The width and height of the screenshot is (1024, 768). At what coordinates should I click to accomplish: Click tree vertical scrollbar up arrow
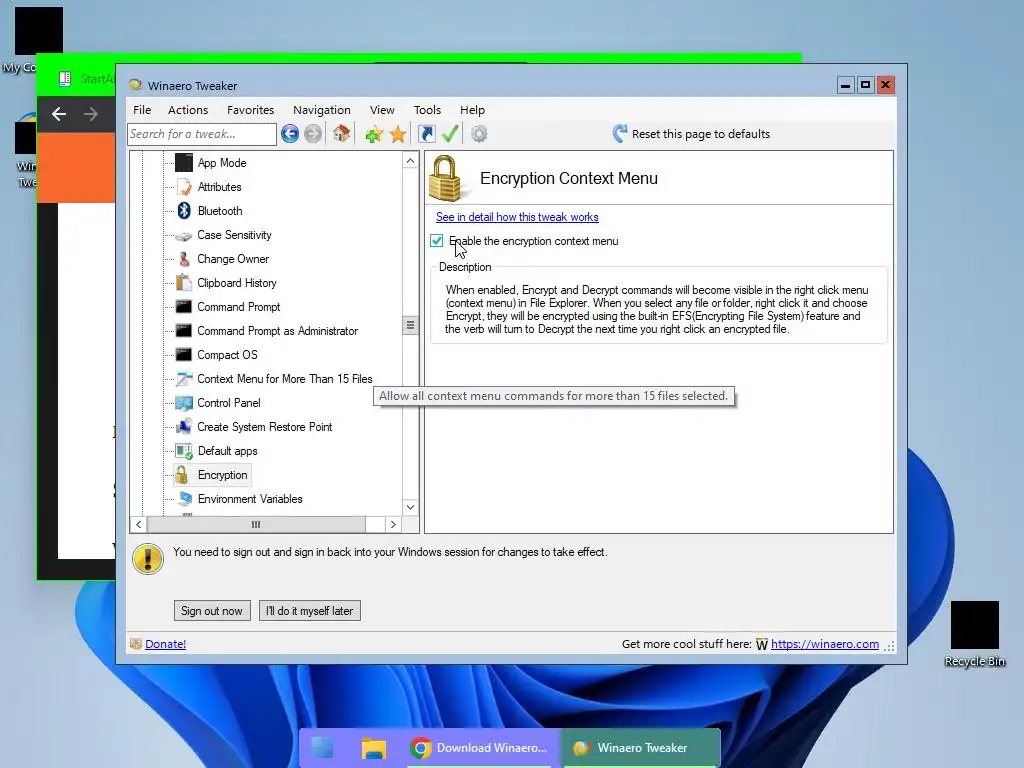click(x=410, y=161)
